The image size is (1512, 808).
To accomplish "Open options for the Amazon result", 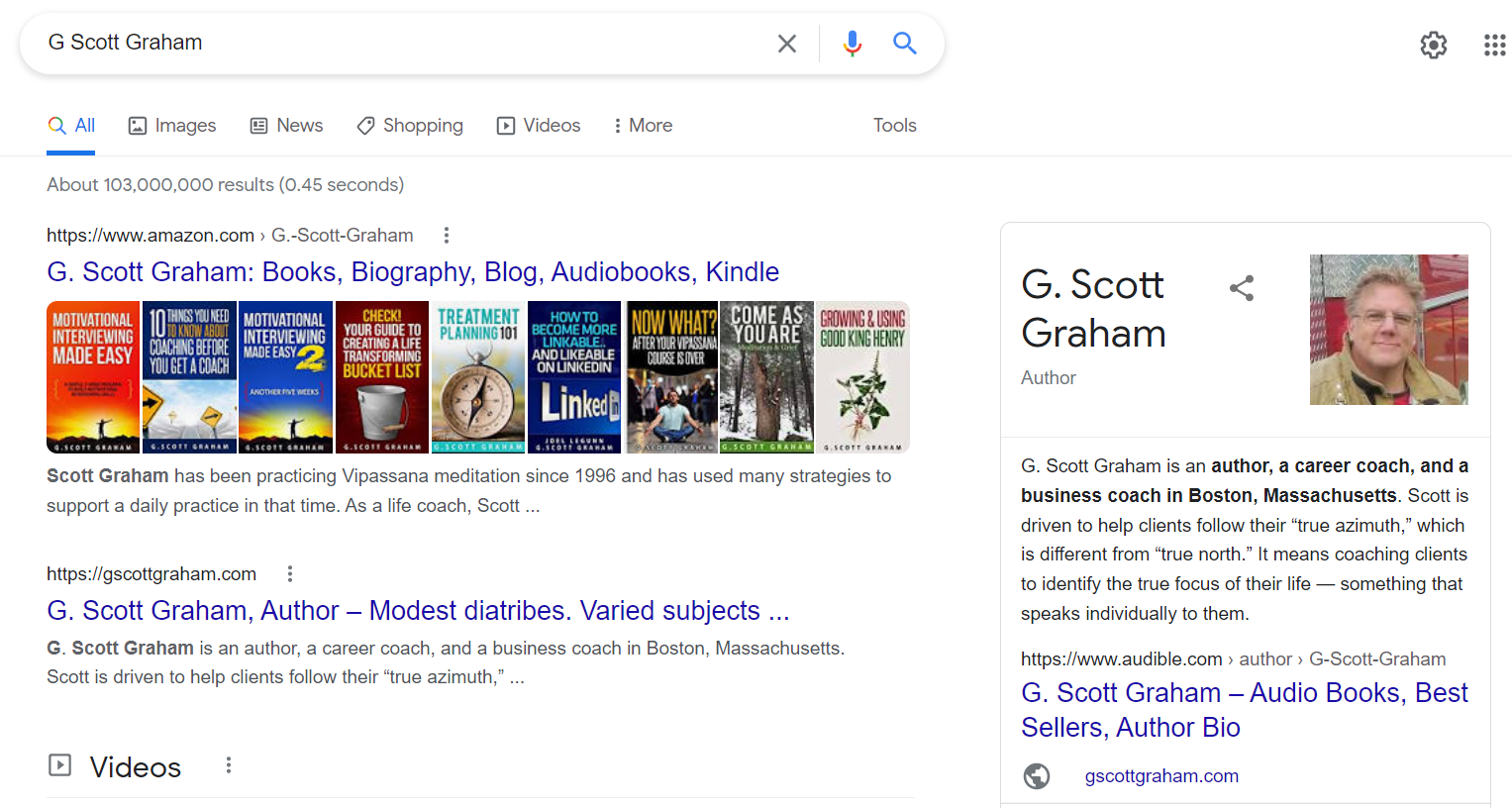I will point(447,235).
